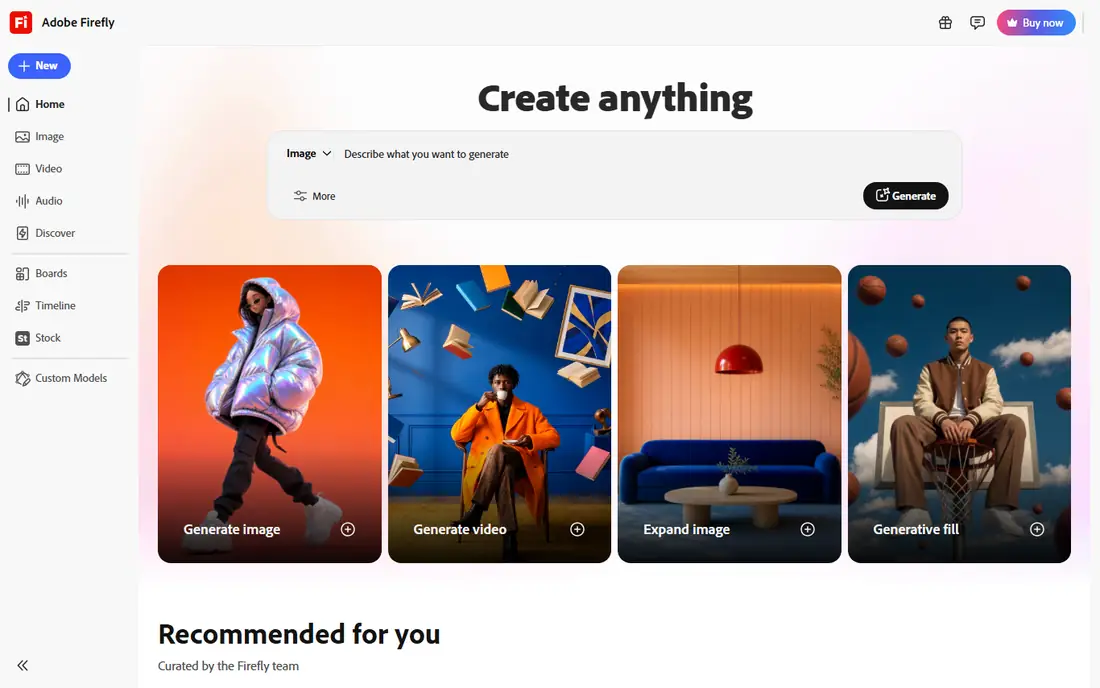Click plus icon on Generate image card
The height and width of the screenshot is (688, 1100).
click(348, 530)
